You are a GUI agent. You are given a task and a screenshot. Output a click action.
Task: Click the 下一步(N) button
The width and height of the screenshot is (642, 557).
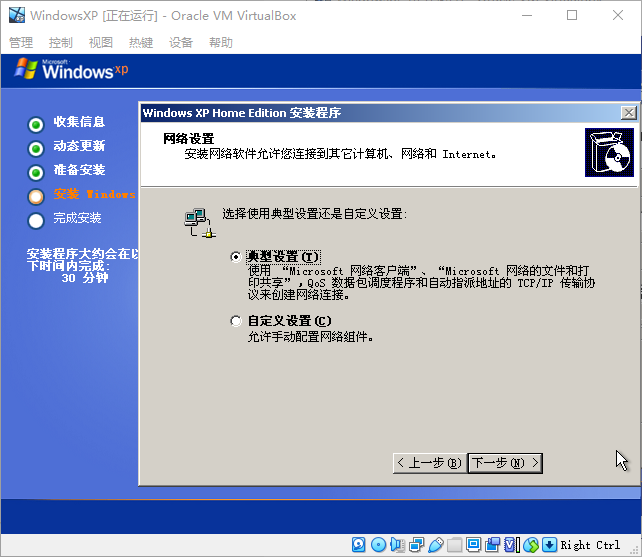[x=505, y=463]
